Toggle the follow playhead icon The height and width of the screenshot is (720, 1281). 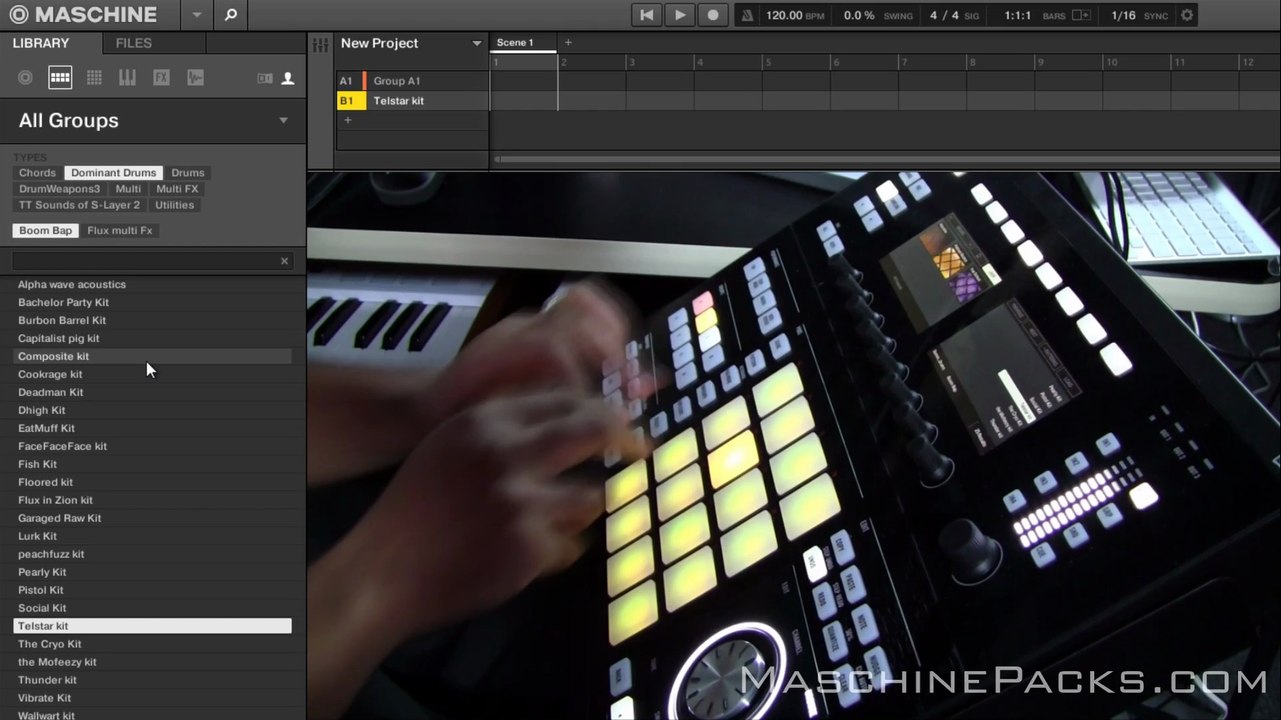pyautogui.click(x=1081, y=16)
